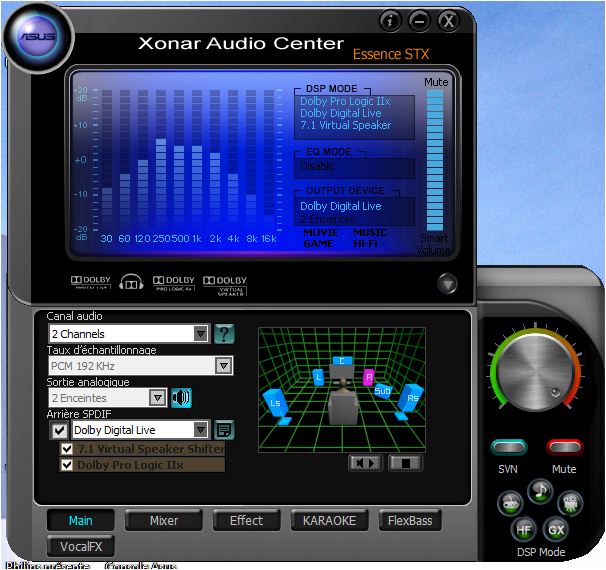Viewport: 606px width, 570px height.
Task: Toggle the SVN smart volume button
Action: coord(509,447)
